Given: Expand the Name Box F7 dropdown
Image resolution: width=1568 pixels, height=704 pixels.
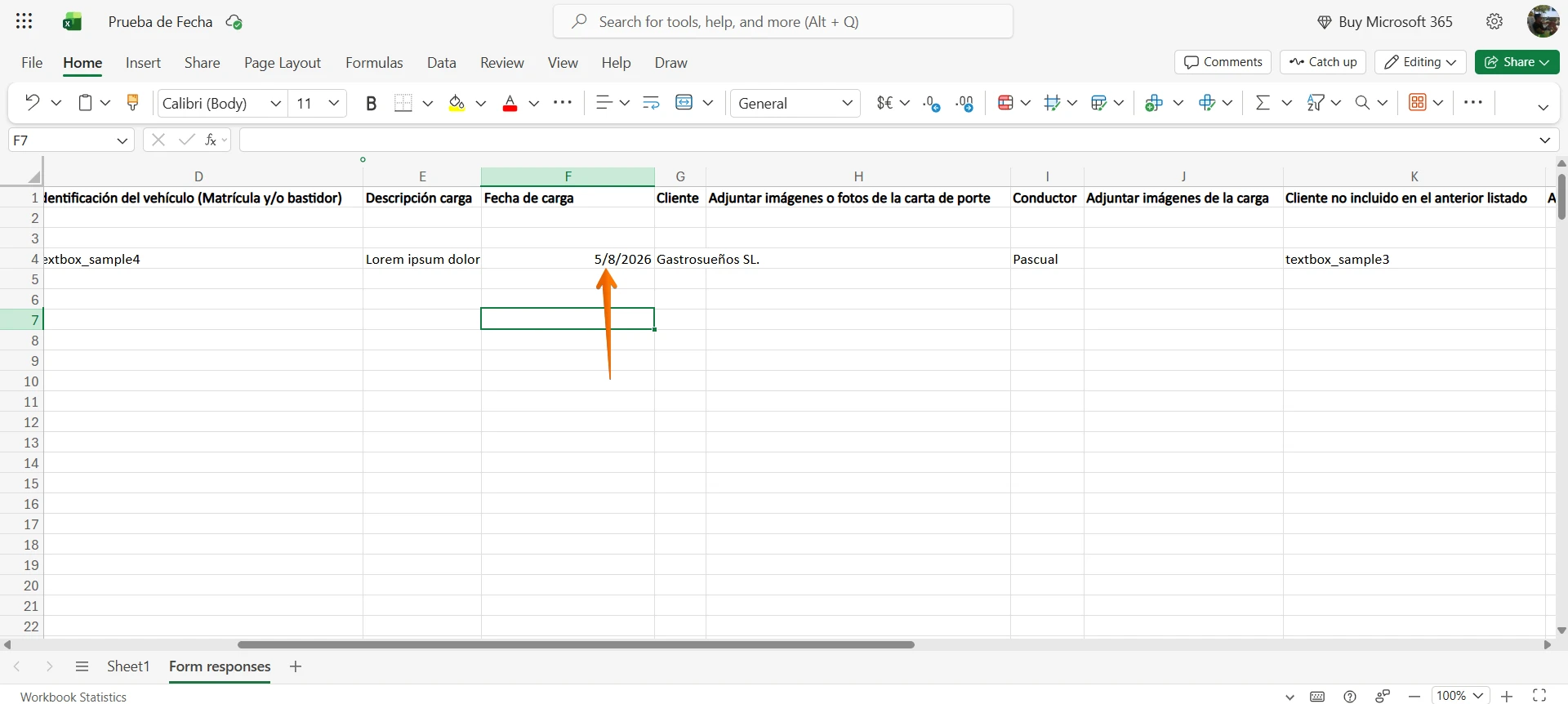Looking at the screenshot, I should pos(122,140).
